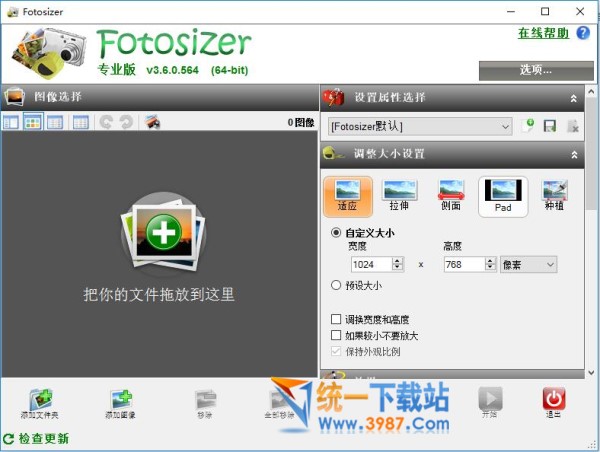This screenshot has width=600, height=452.
Task: Increase height using stepper up arrow
Action: [490, 261]
